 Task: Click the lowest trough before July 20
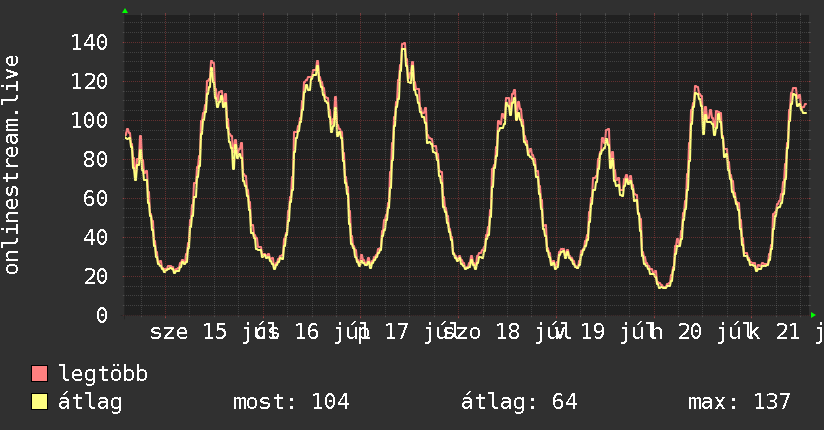[x=664, y=286]
